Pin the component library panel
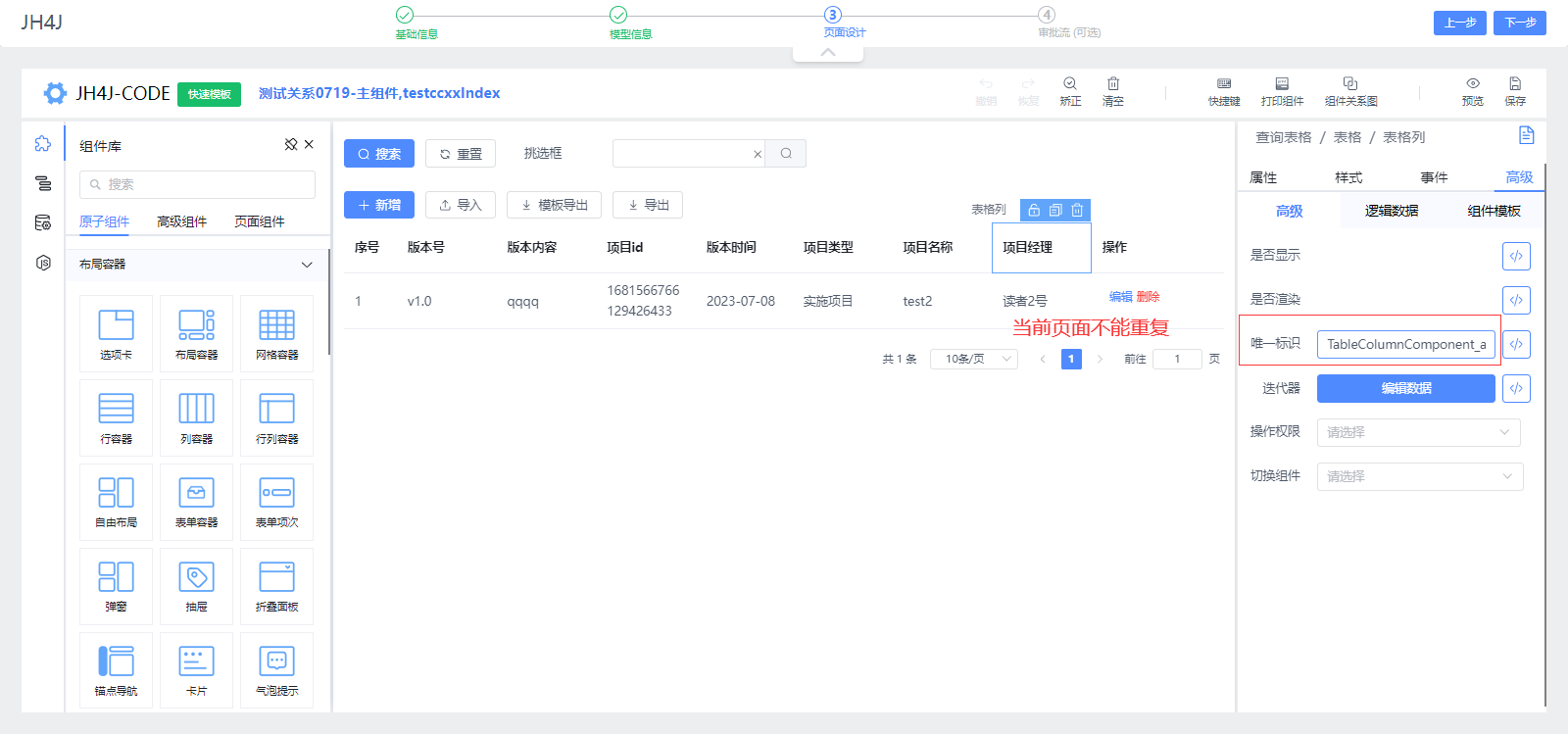The width and height of the screenshot is (1568, 734). tap(291, 145)
